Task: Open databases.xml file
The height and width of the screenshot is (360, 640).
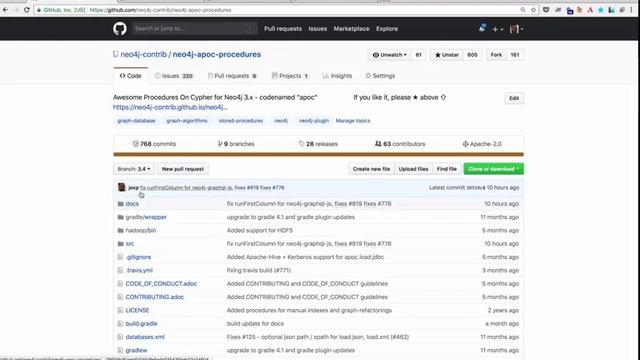Action: (x=145, y=337)
